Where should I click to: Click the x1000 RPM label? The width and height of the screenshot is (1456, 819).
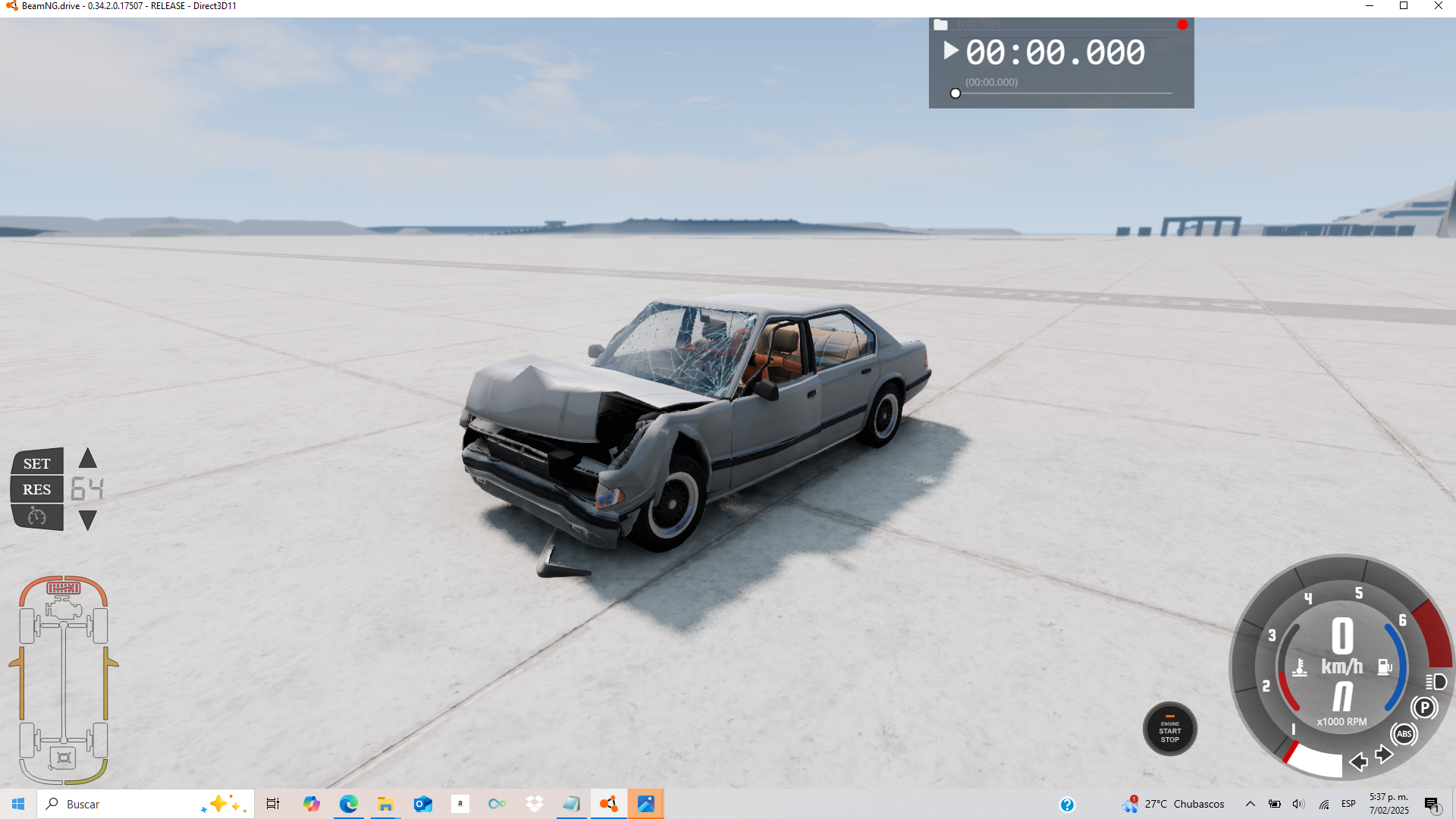tap(1341, 722)
